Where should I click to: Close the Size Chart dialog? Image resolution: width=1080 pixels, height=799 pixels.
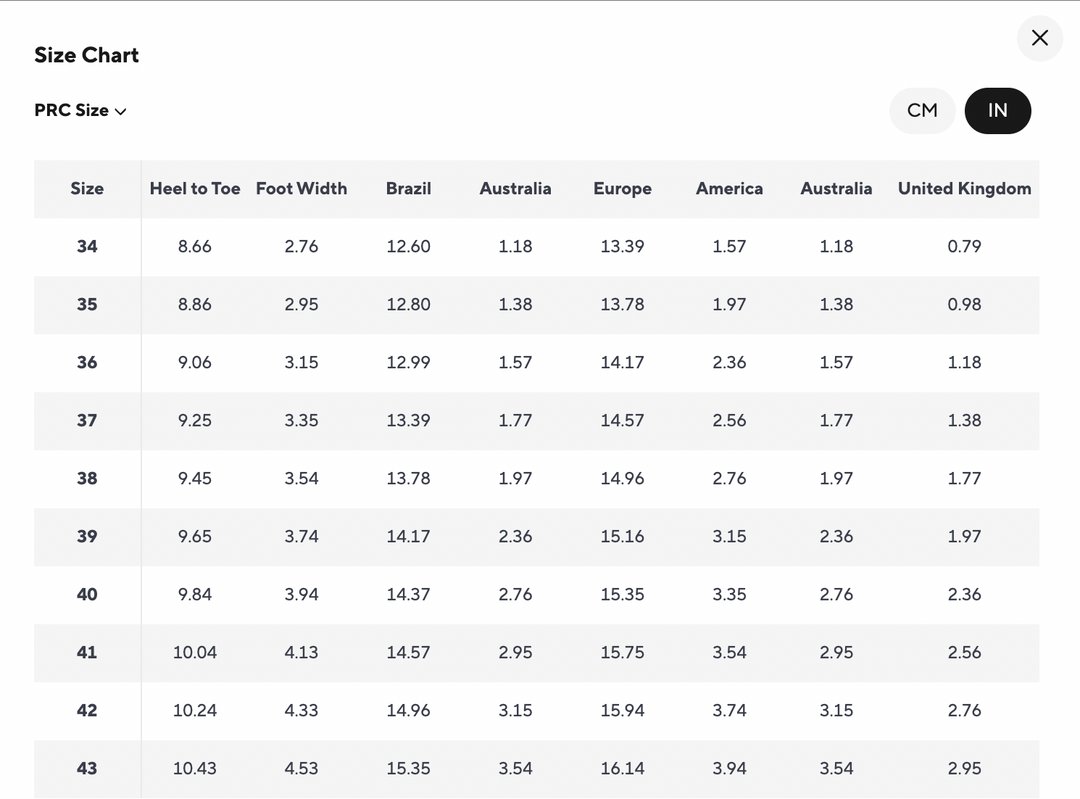(1040, 38)
